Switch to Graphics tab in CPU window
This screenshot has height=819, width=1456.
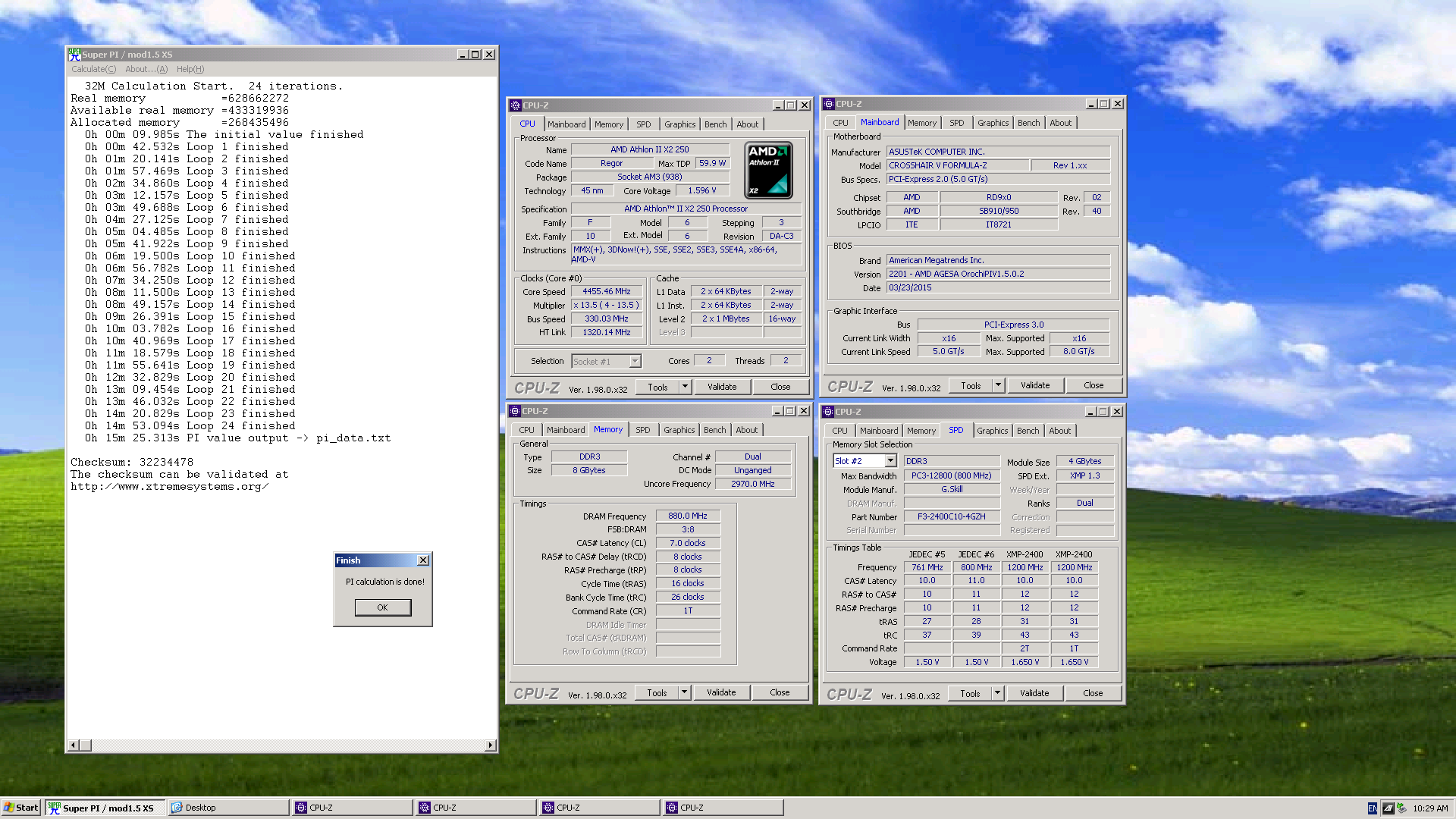[679, 124]
